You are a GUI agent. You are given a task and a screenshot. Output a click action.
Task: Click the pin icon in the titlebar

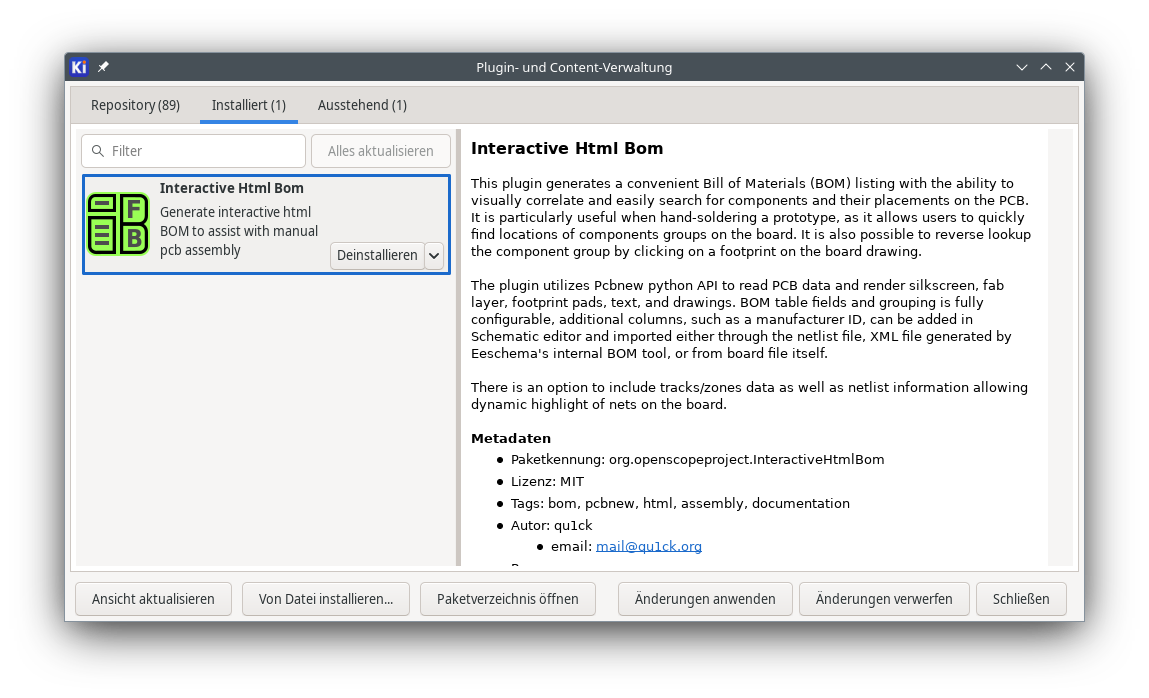click(103, 67)
